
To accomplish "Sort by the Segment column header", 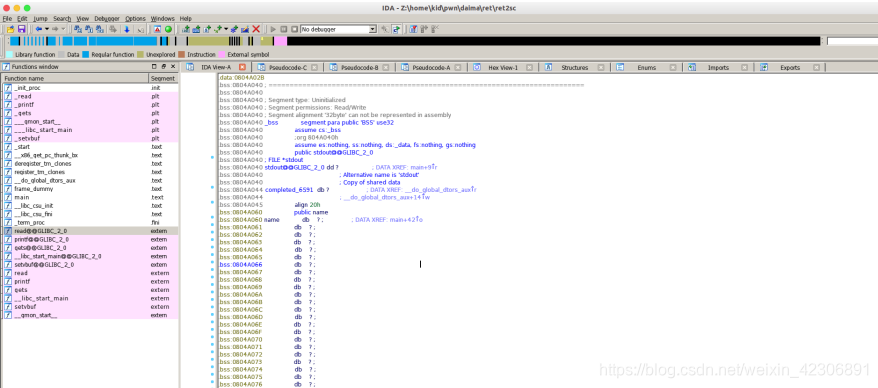I will (x=164, y=78).
